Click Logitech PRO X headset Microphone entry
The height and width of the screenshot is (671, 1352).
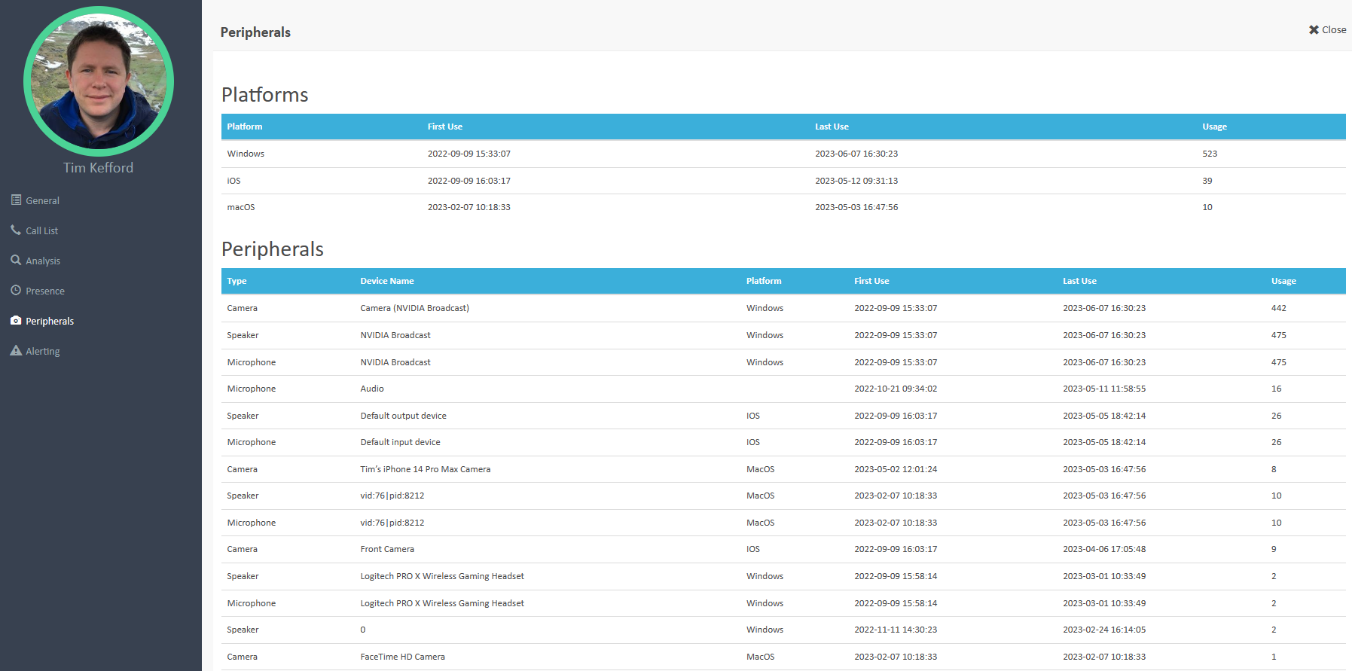pos(442,603)
